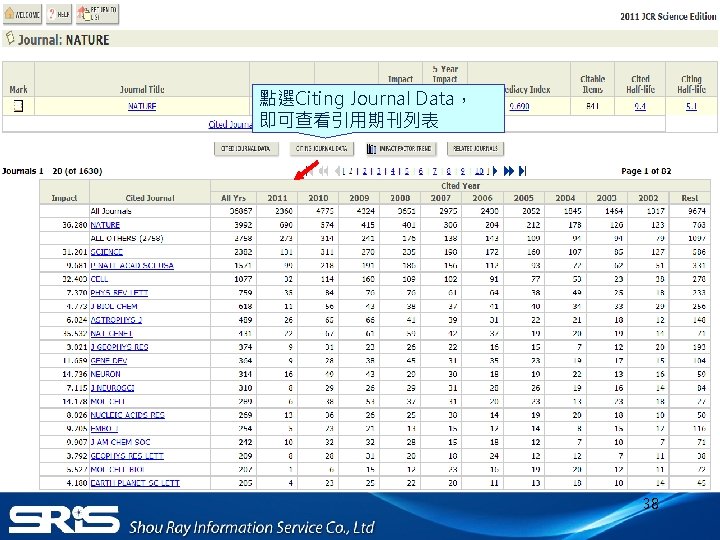720x540 pixels.
Task: Click SCIENCE's All Yrs value 2382
Action: pos(243,252)
